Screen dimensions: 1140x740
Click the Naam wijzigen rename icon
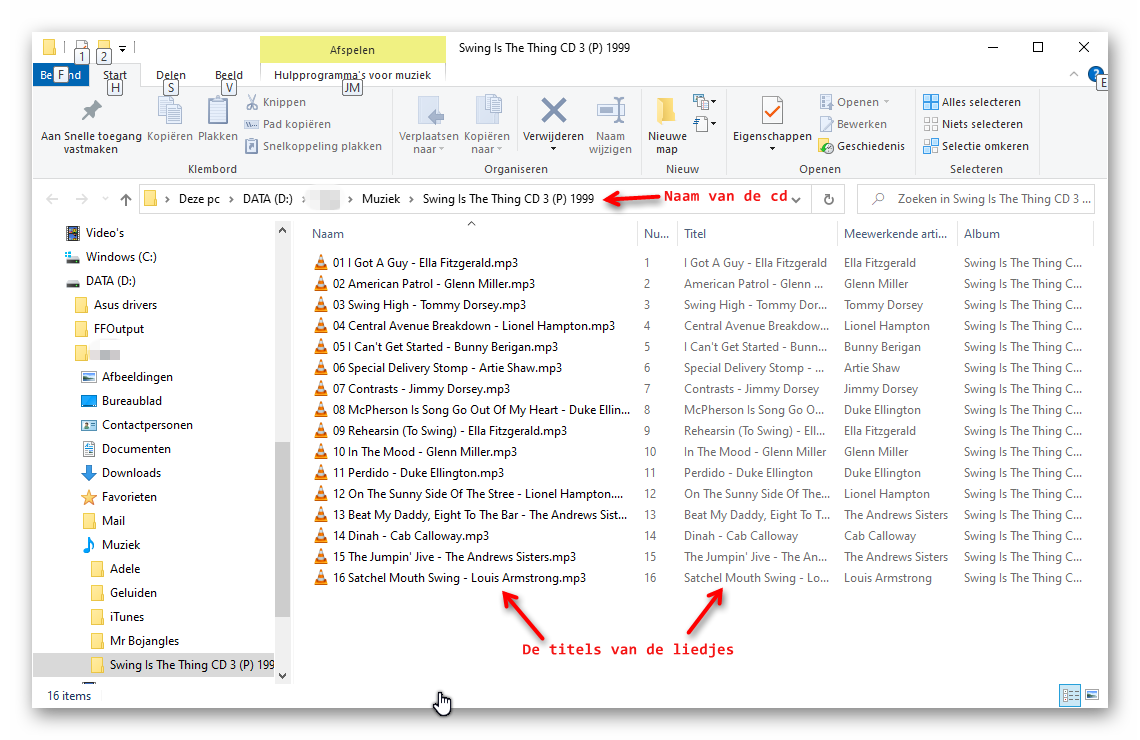610,111
